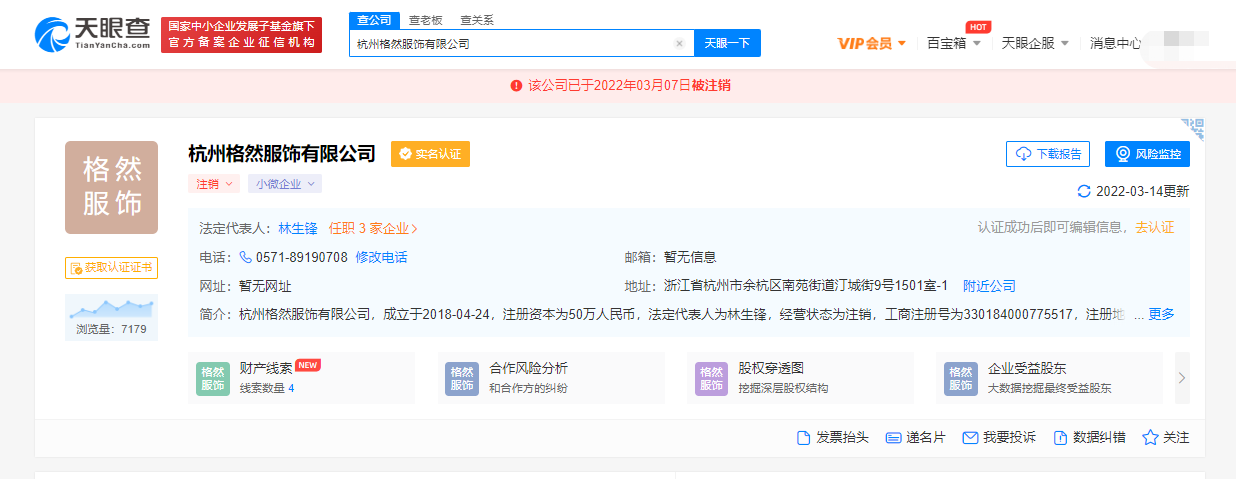The height and width of the screenshot is (479, 1236).
Task: Open the 百宝箱 menu
Action: (953, 43)
